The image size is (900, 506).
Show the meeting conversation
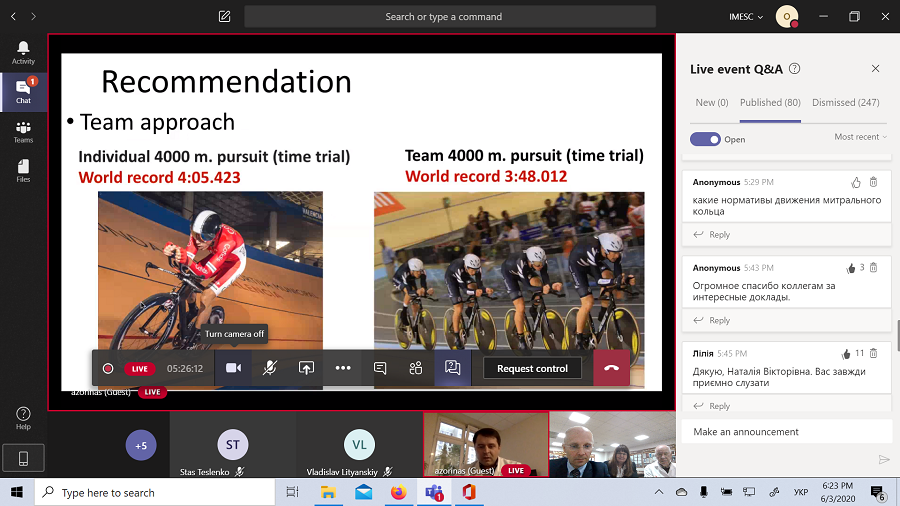point(379,368)
